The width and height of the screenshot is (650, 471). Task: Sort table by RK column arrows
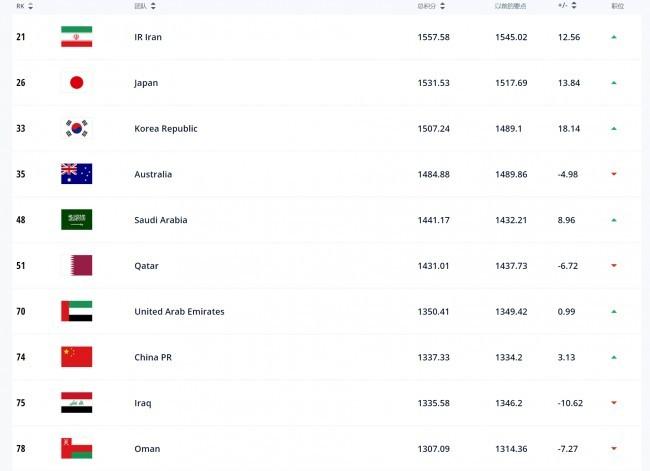[x=30, y=6]
